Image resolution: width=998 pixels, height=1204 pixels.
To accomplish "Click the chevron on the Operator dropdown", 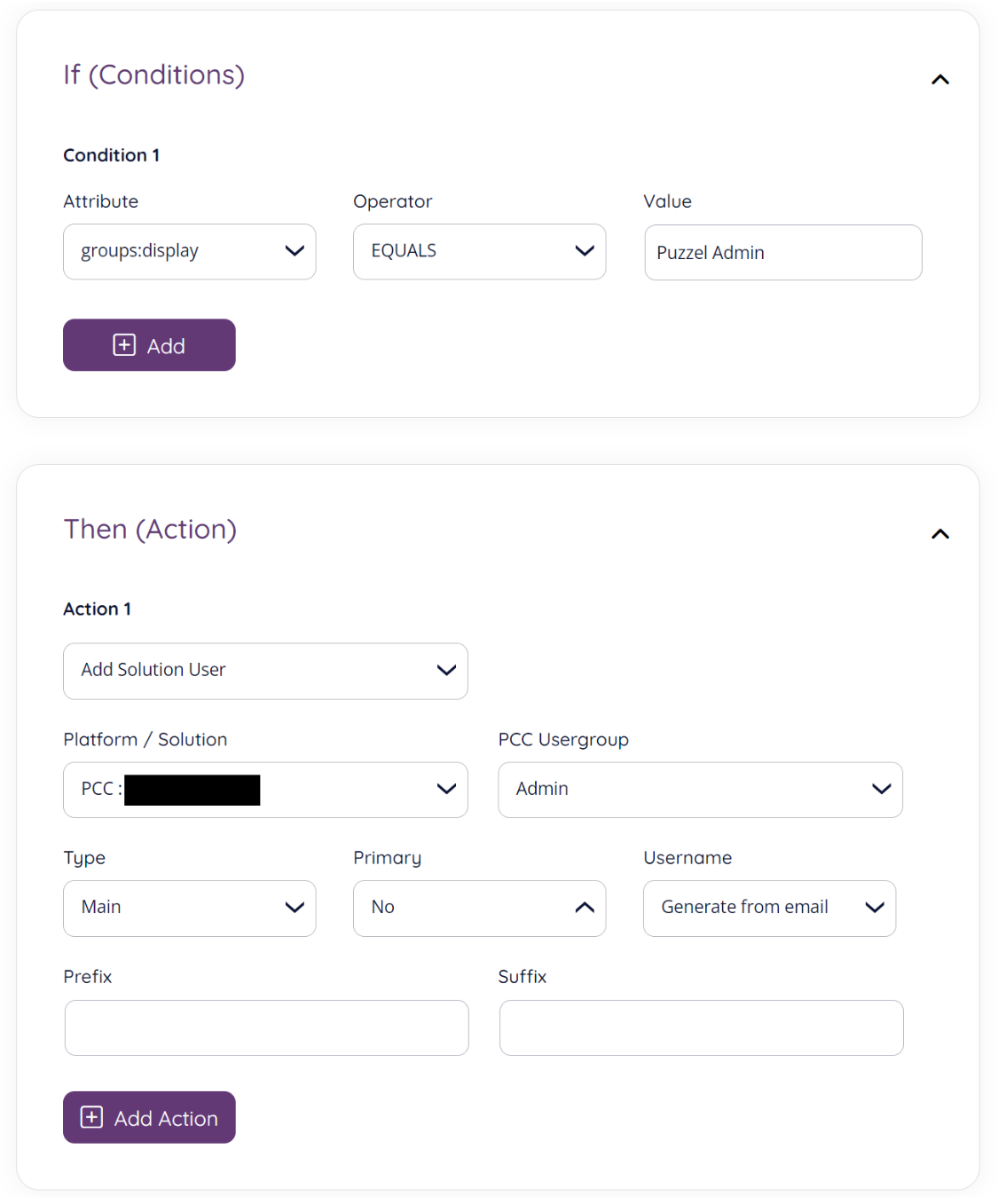I will coord(585,251).
